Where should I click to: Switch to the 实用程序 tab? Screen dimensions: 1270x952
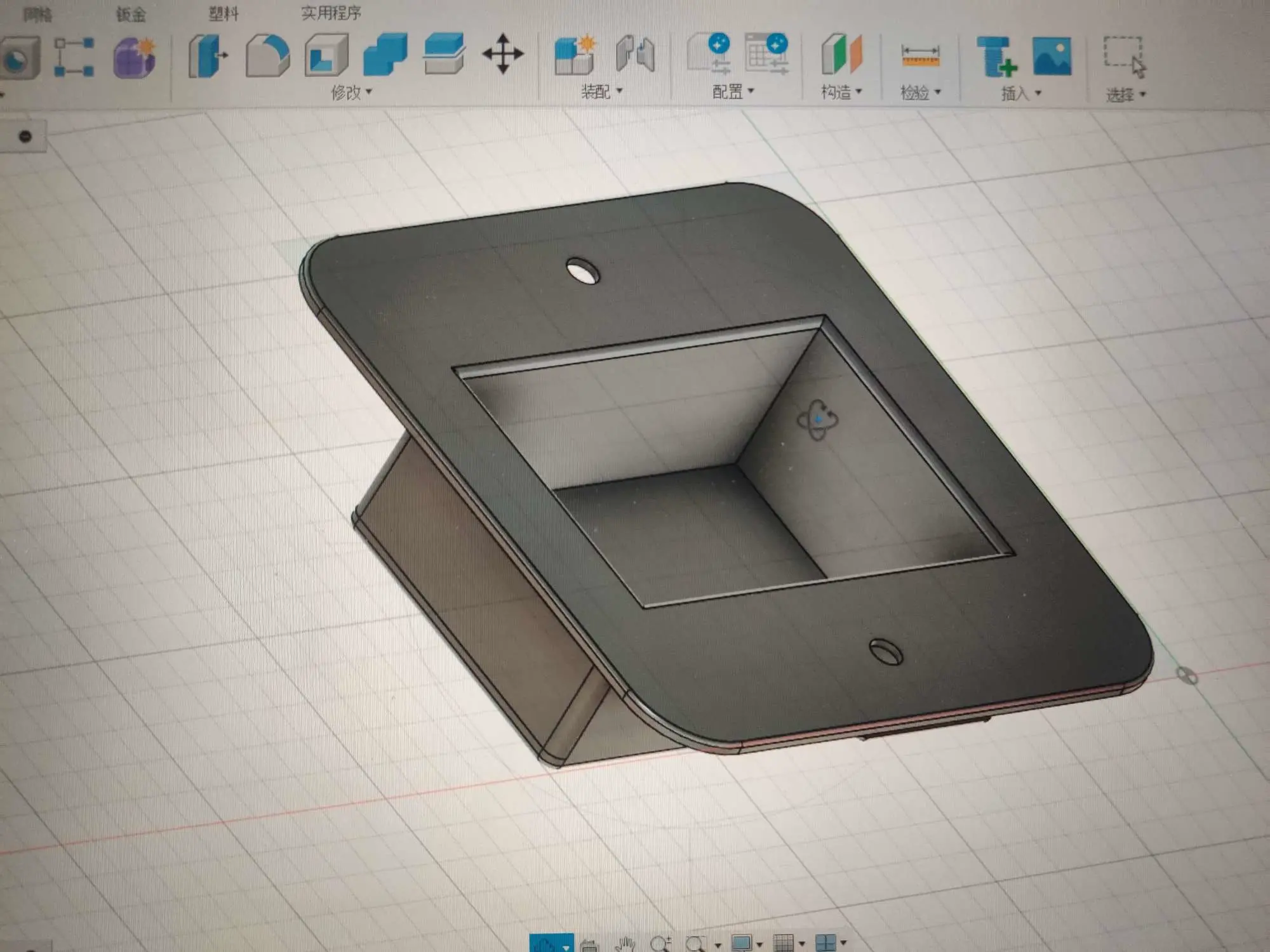[x=331, y=13]
